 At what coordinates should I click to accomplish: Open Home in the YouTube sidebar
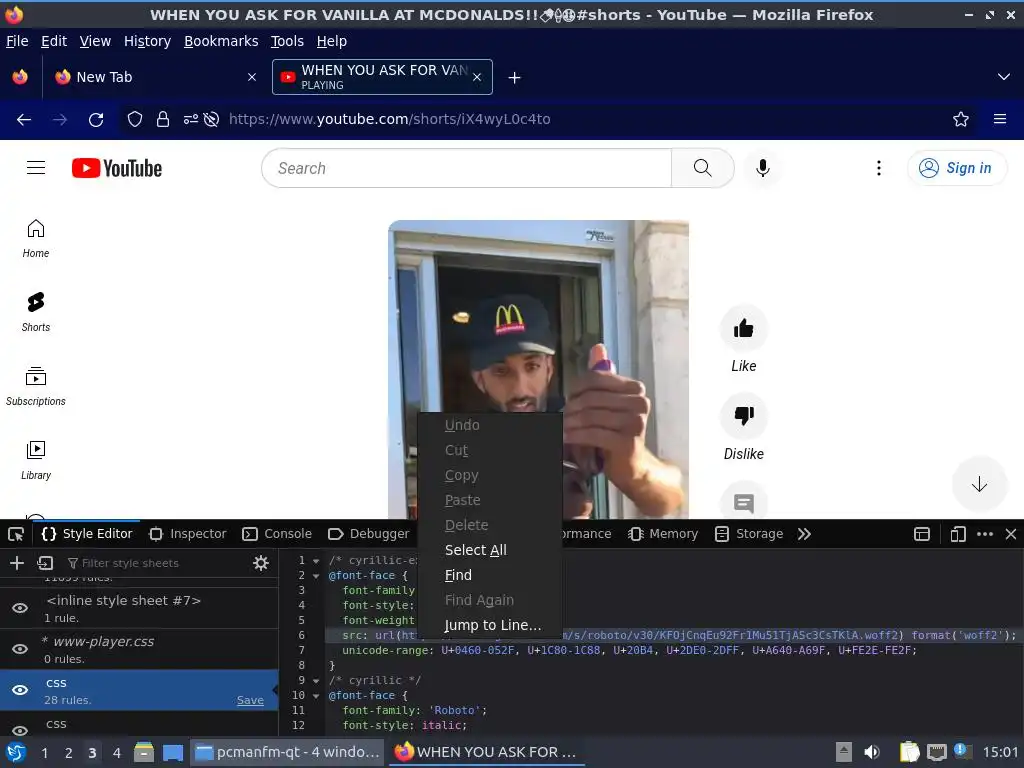coord(36,238)
